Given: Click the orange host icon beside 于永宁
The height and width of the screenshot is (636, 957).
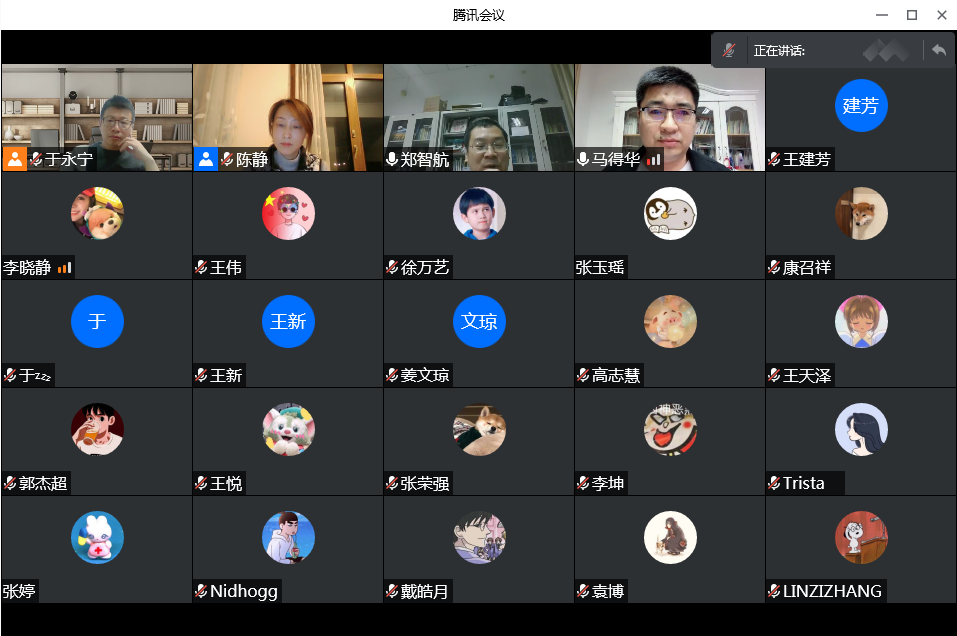Looking at the screenshot, I should point(14,159).
